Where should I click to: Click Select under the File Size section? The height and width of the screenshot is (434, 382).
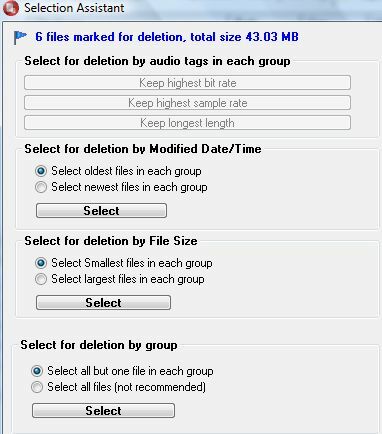point(103,303)
